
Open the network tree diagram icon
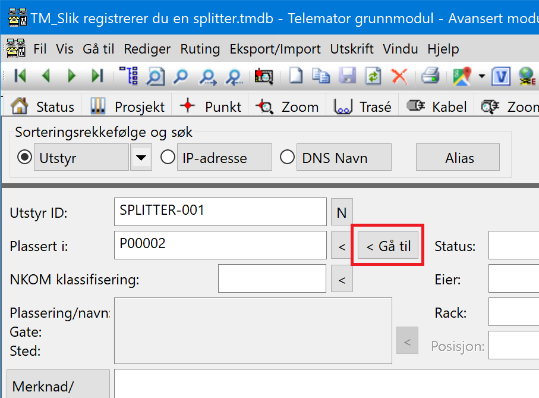(129, 76)
